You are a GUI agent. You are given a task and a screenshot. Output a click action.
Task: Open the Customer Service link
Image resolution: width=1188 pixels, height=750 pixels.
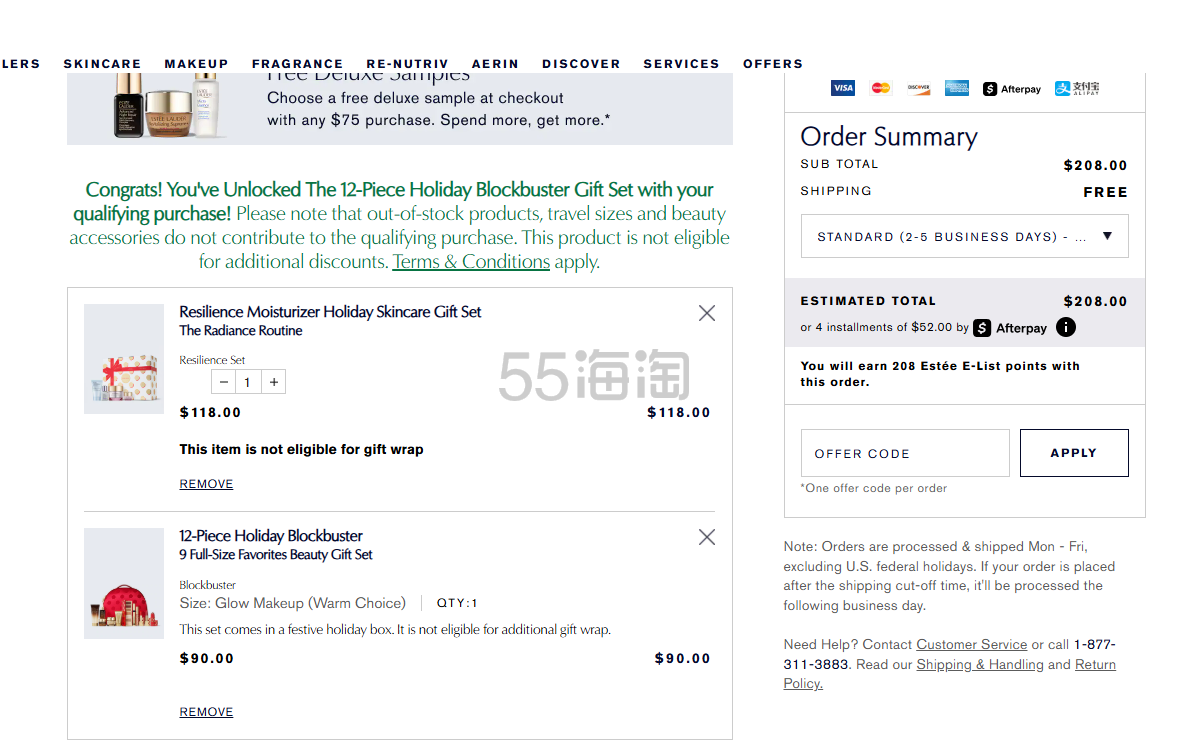(972, 645)
